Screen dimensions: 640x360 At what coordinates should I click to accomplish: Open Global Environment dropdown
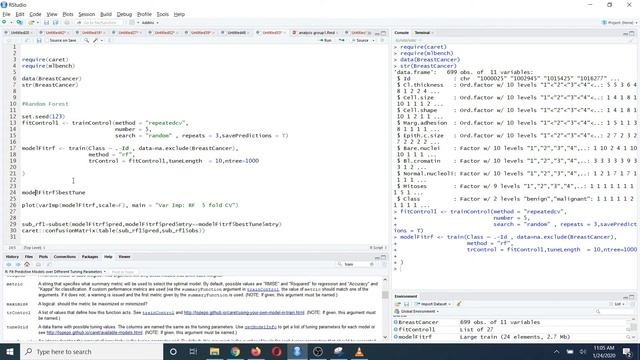417,311
